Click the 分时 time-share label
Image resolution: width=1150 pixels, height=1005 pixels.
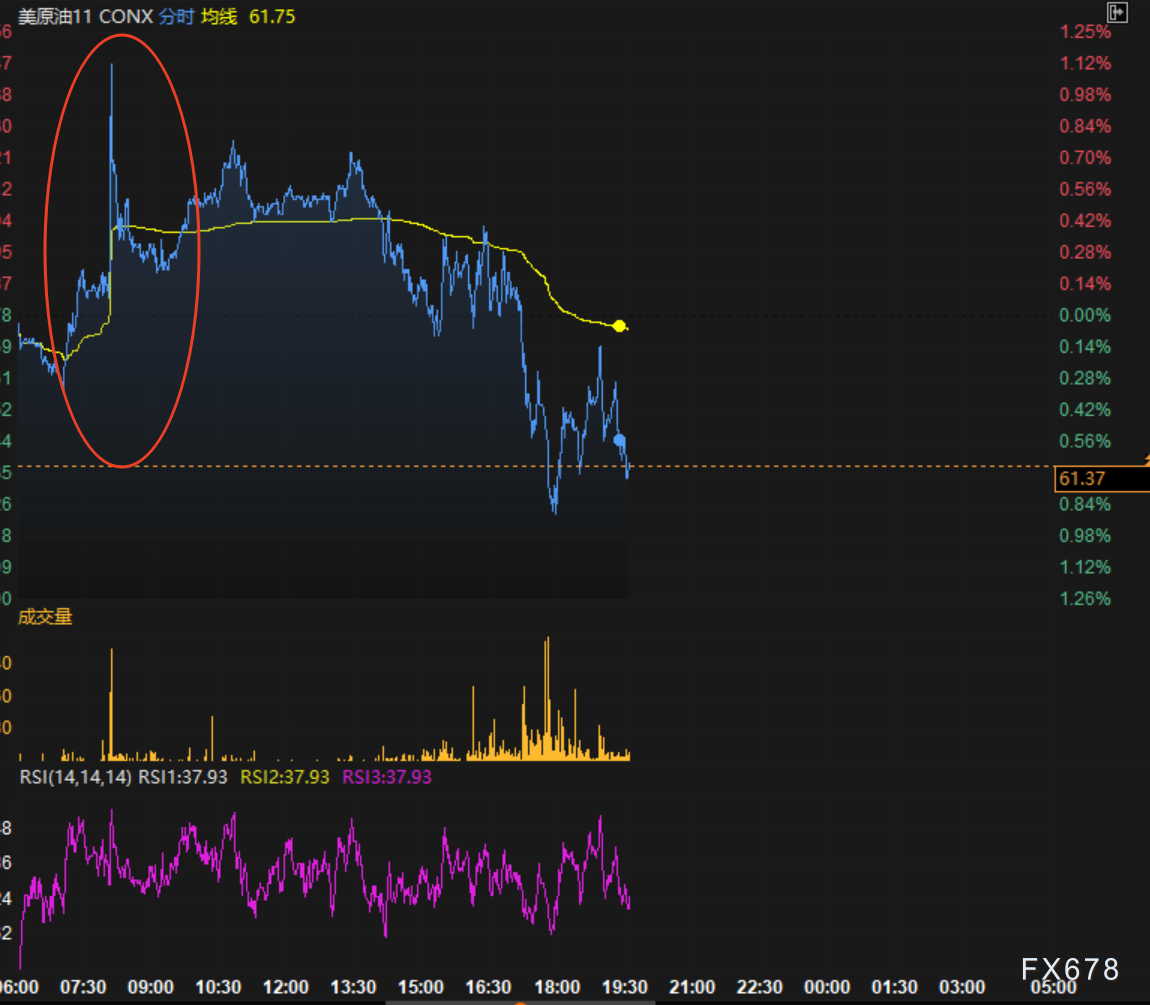coord(176,17)
